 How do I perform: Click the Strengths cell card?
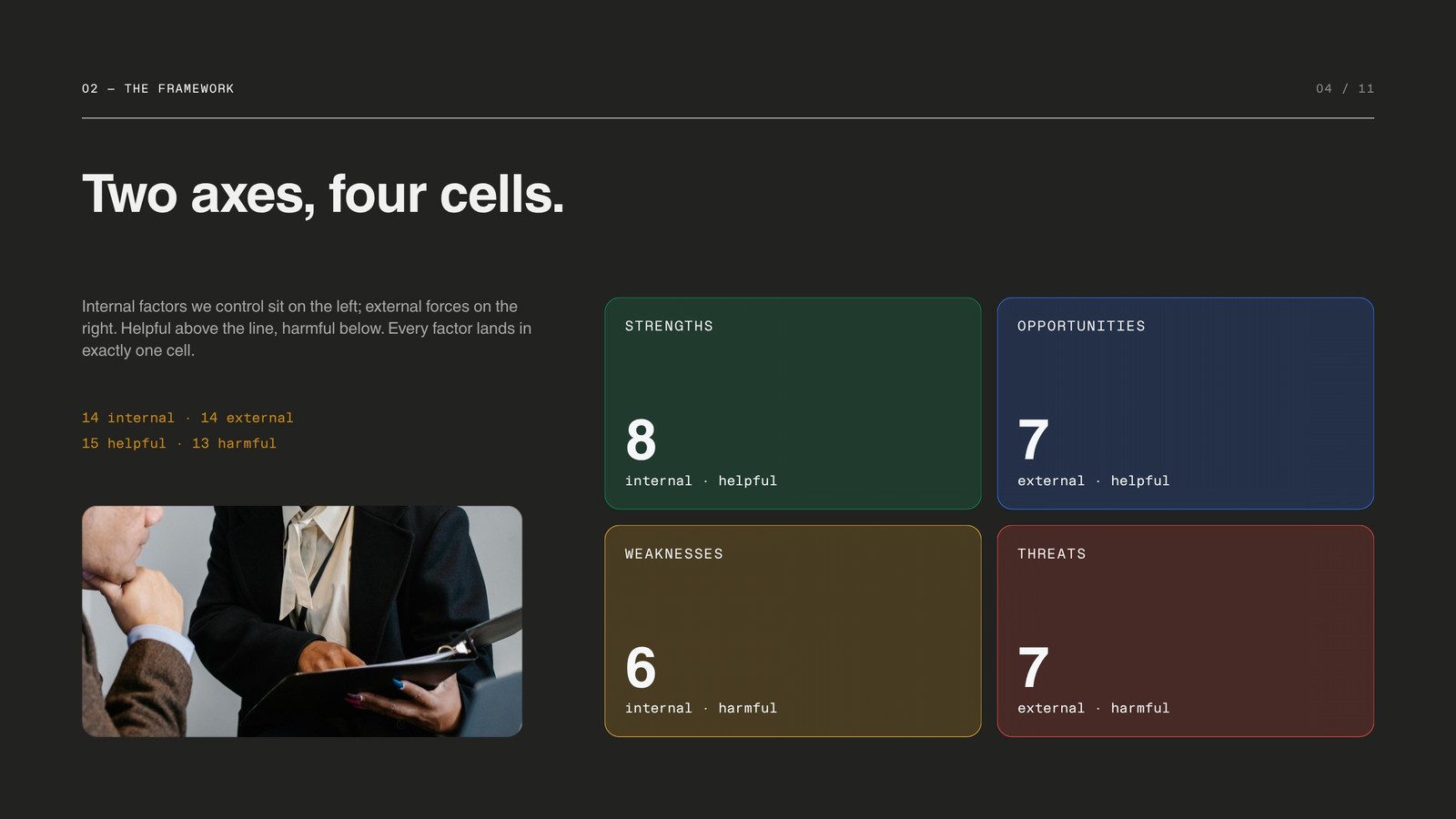click(793, 403)
